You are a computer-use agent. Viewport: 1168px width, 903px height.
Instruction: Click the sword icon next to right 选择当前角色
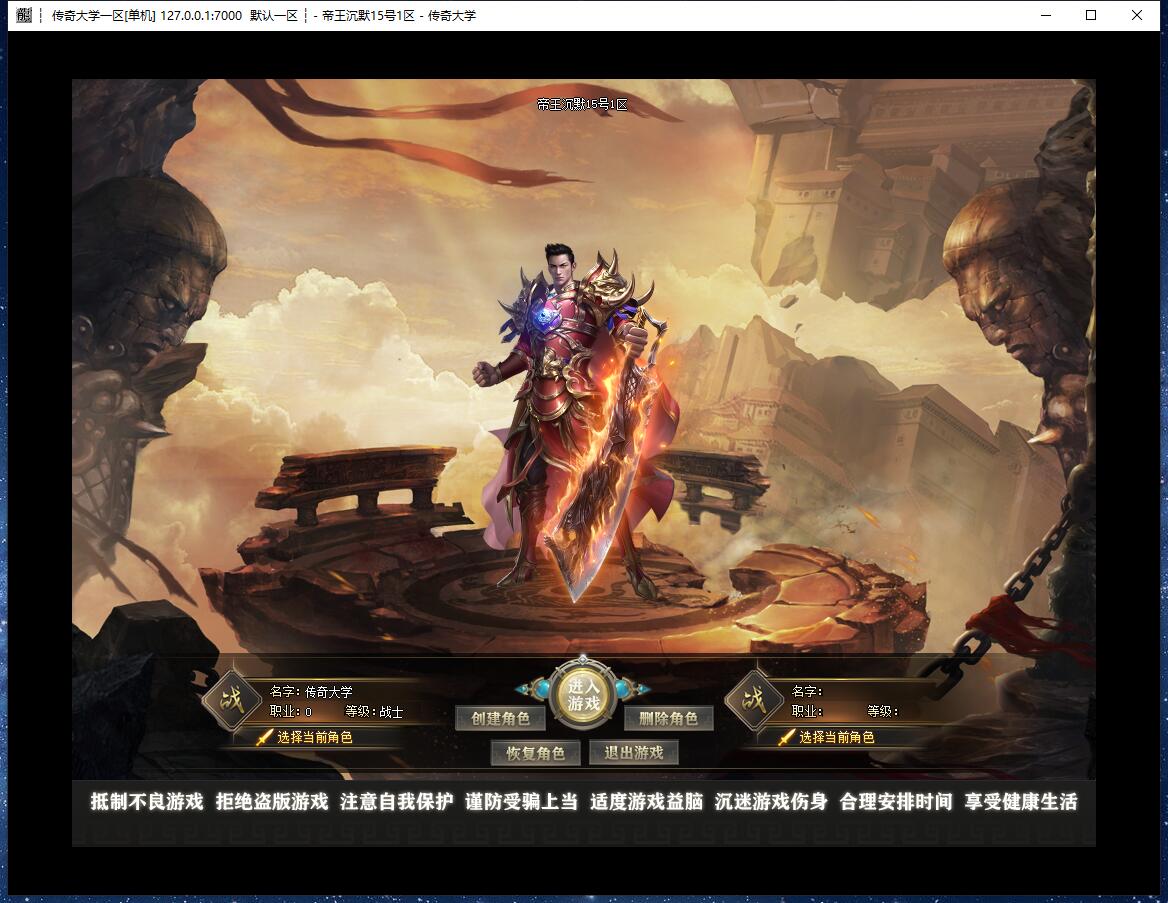tap(787, 737)
